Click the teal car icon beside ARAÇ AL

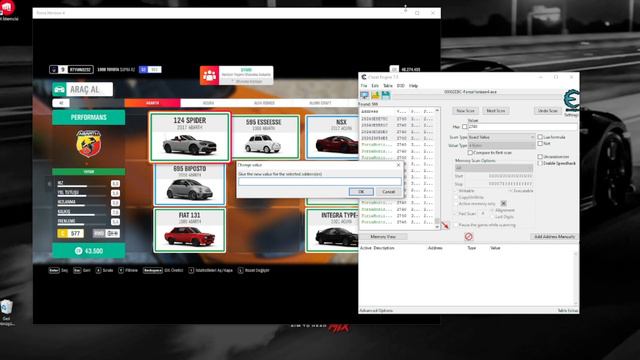(59, 89)
